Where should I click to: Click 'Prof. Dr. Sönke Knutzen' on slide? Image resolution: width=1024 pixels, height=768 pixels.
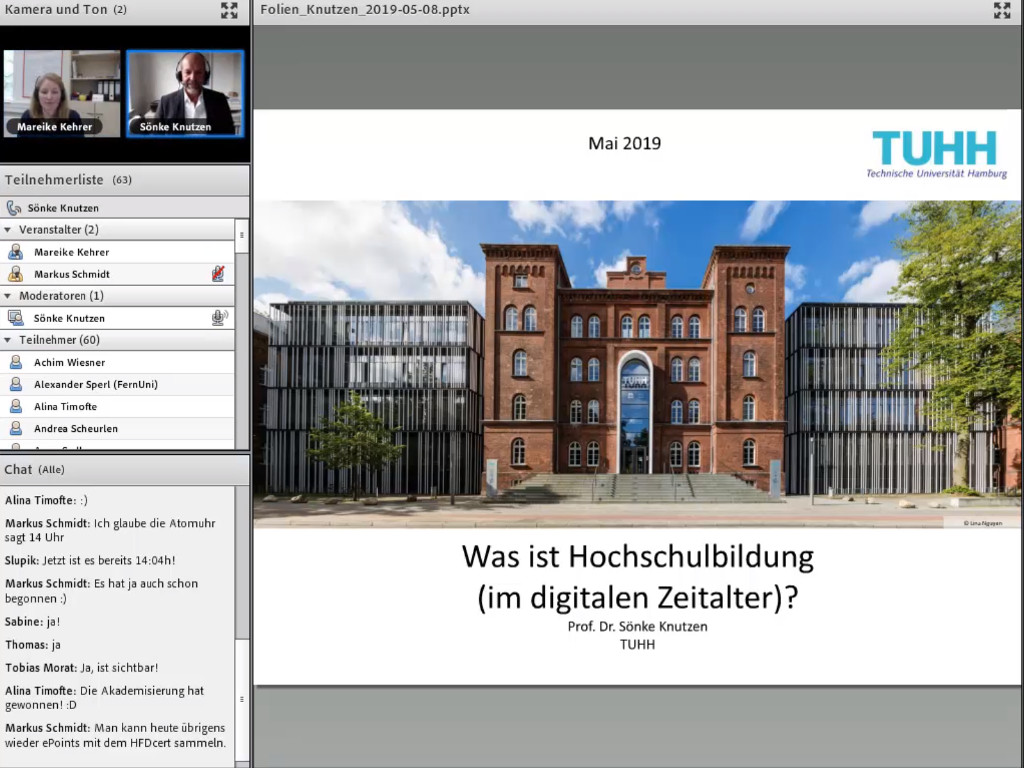point(637,626)
